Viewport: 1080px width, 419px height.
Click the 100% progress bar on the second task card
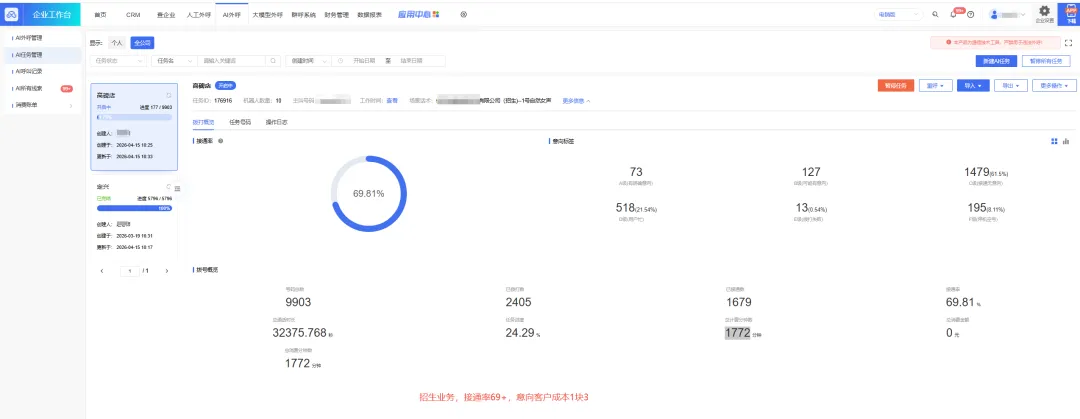click(x=134, y=207)
